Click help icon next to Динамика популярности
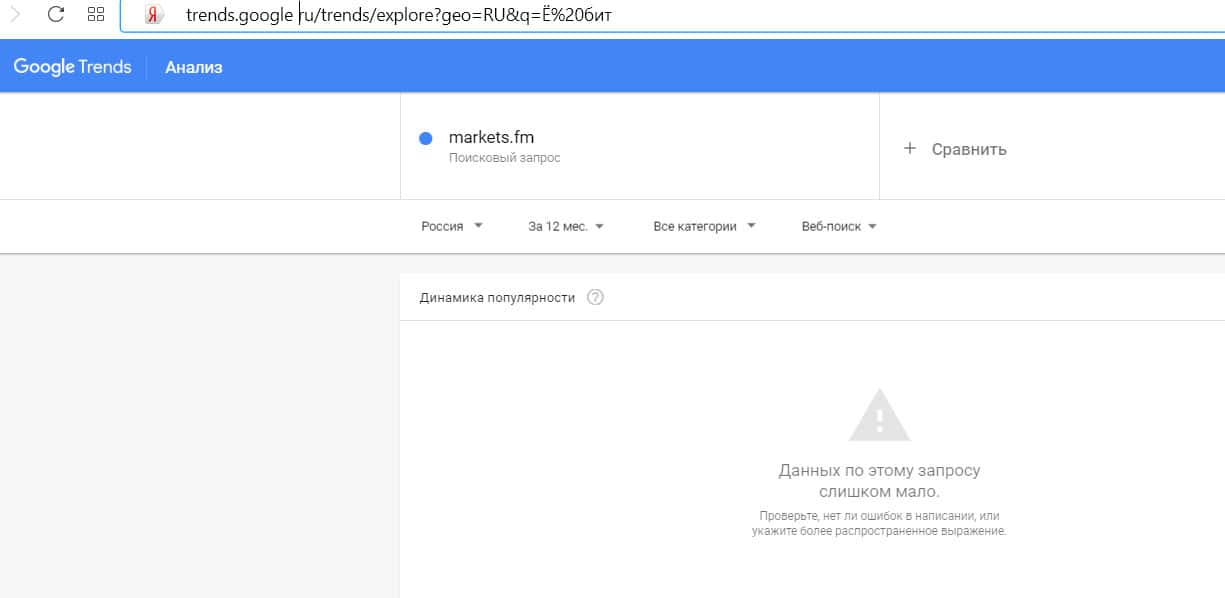1225x598 pixels. [x=595, y=297]
